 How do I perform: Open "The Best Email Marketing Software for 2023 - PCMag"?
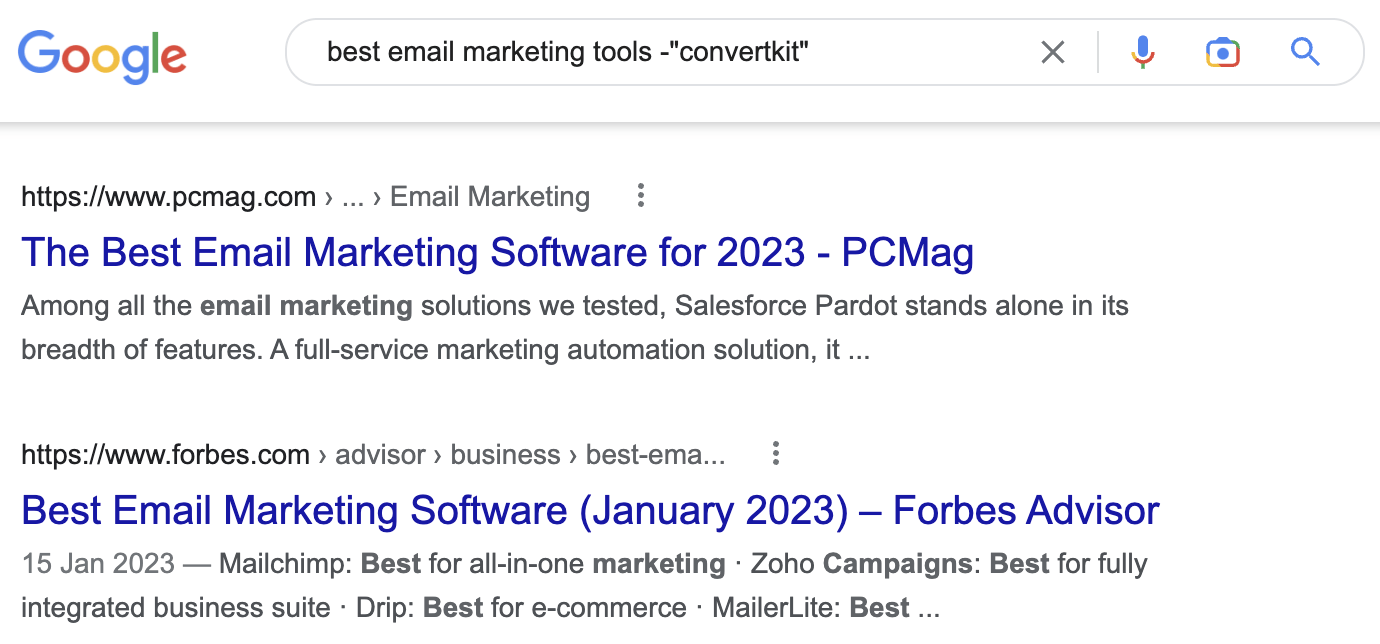tap(497, 253)
